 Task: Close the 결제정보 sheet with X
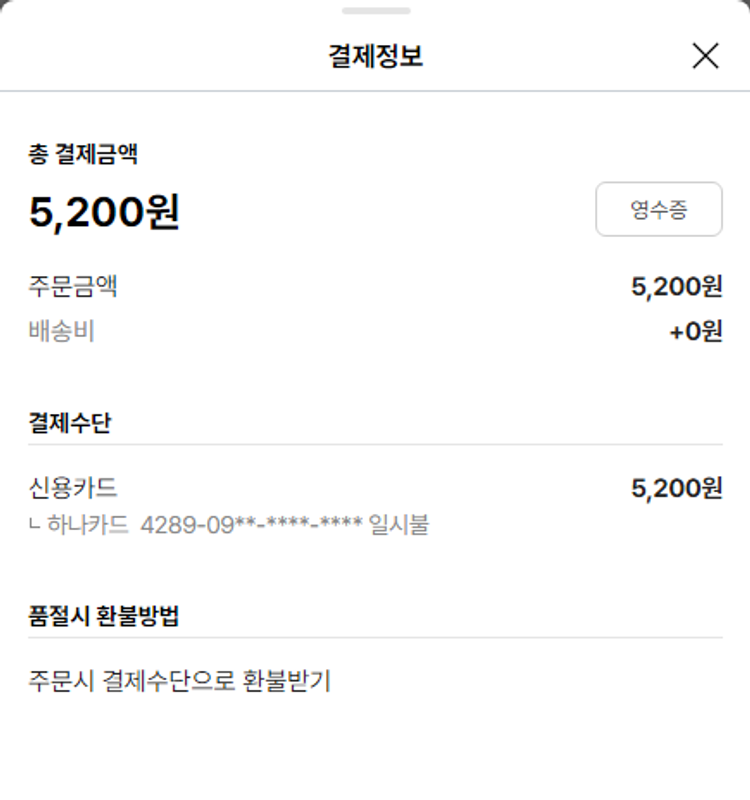coord(705,56)
